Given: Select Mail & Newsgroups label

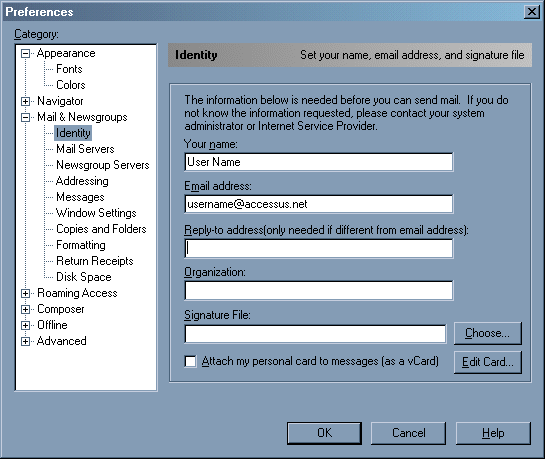Looking at the screenshot, I should (82, 117).
